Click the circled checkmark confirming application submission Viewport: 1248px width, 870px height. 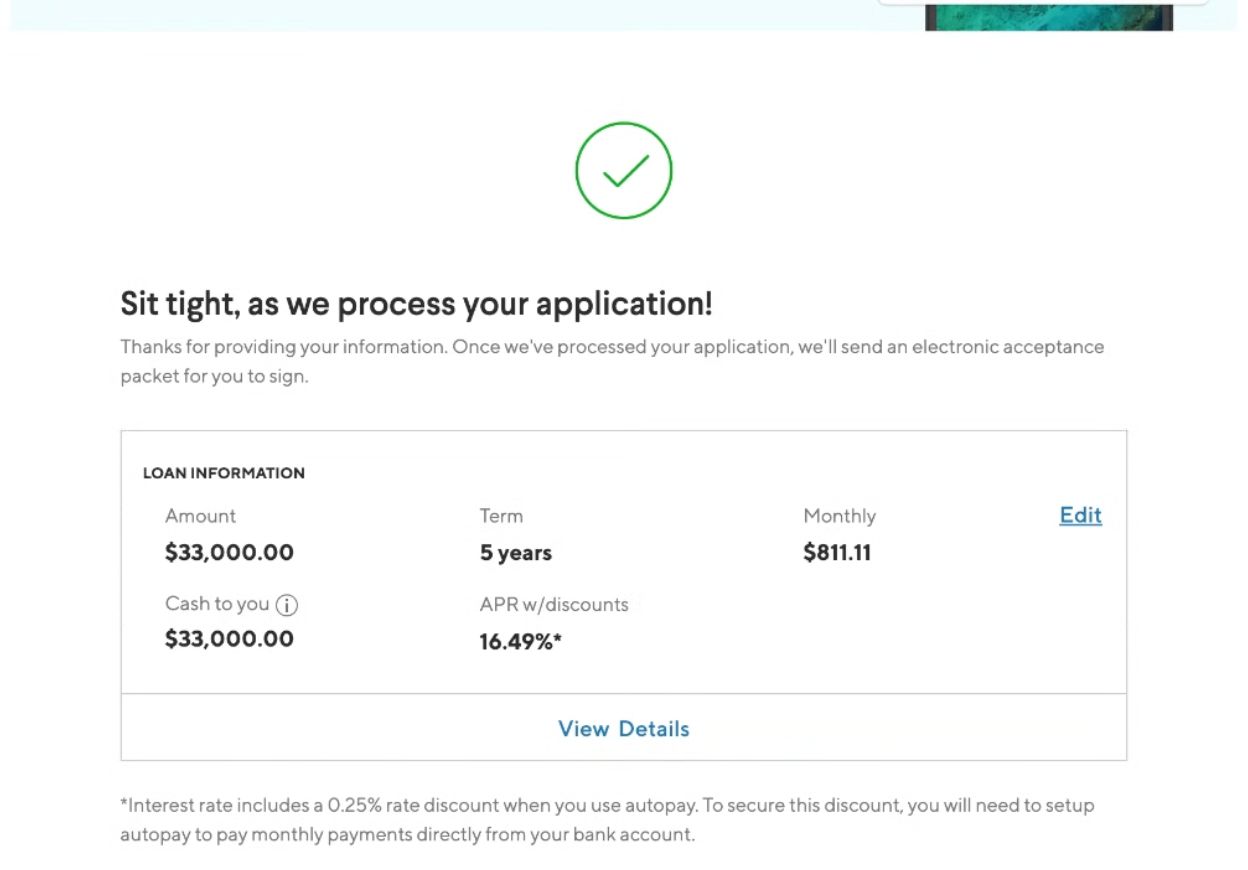(x=623, y=169)
